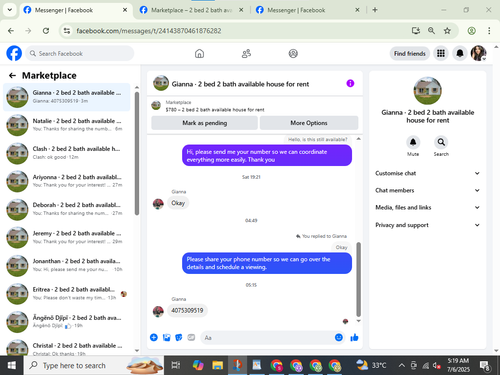Click Find friends button
Screen dimensions: 500x375
pos(410,53)
